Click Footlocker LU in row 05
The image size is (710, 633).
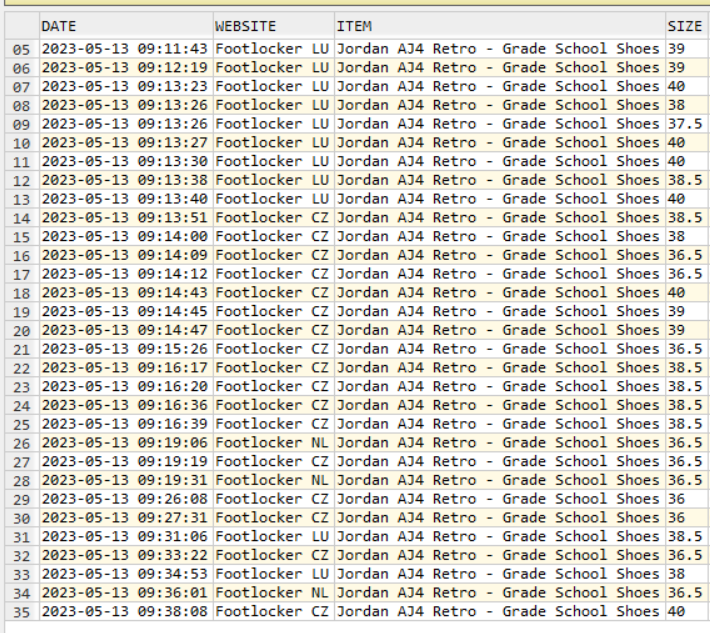tap(272, 49)
